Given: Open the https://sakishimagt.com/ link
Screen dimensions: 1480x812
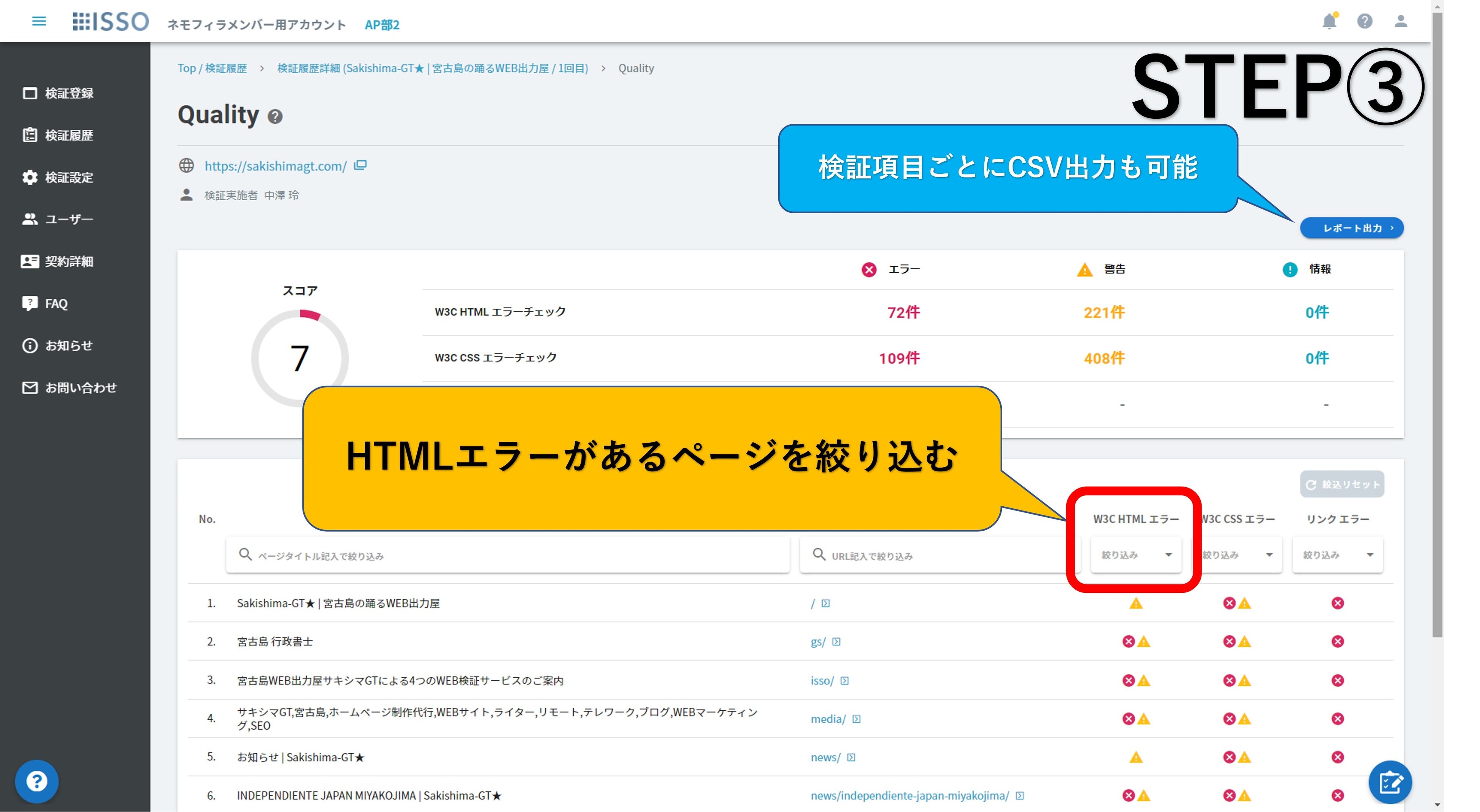Looking at the screenshot, I should pyautogui.click(x=276, y=166).
